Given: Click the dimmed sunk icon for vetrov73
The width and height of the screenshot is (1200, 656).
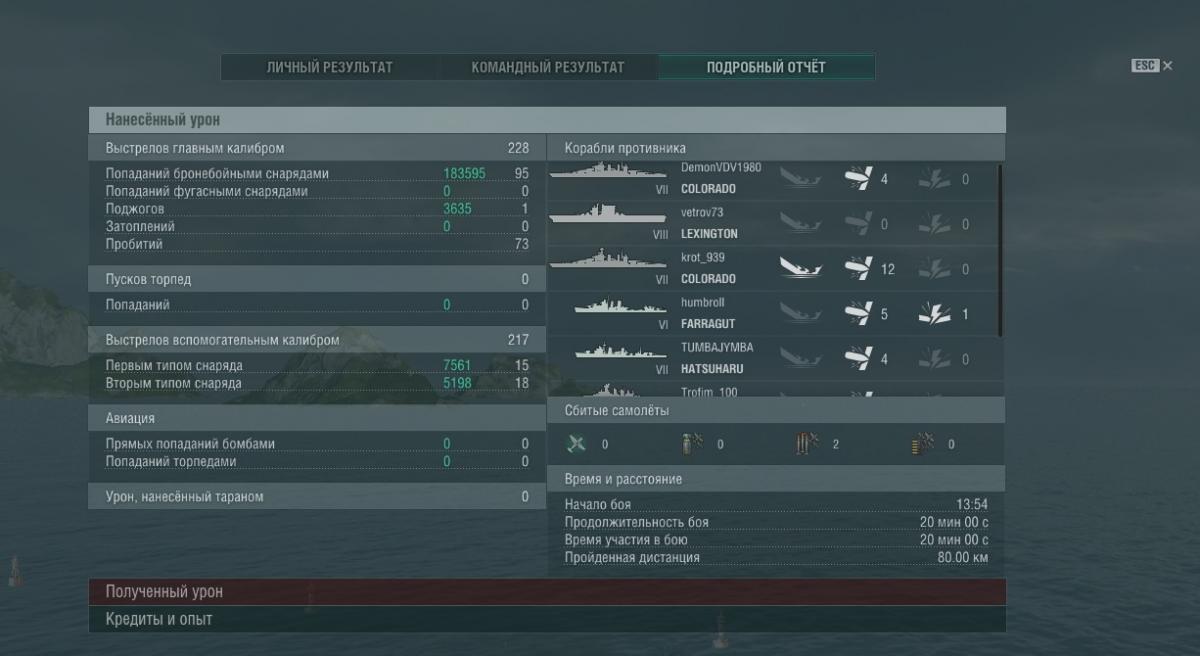Looking at the screenshot, I should [x=799, y=225].
